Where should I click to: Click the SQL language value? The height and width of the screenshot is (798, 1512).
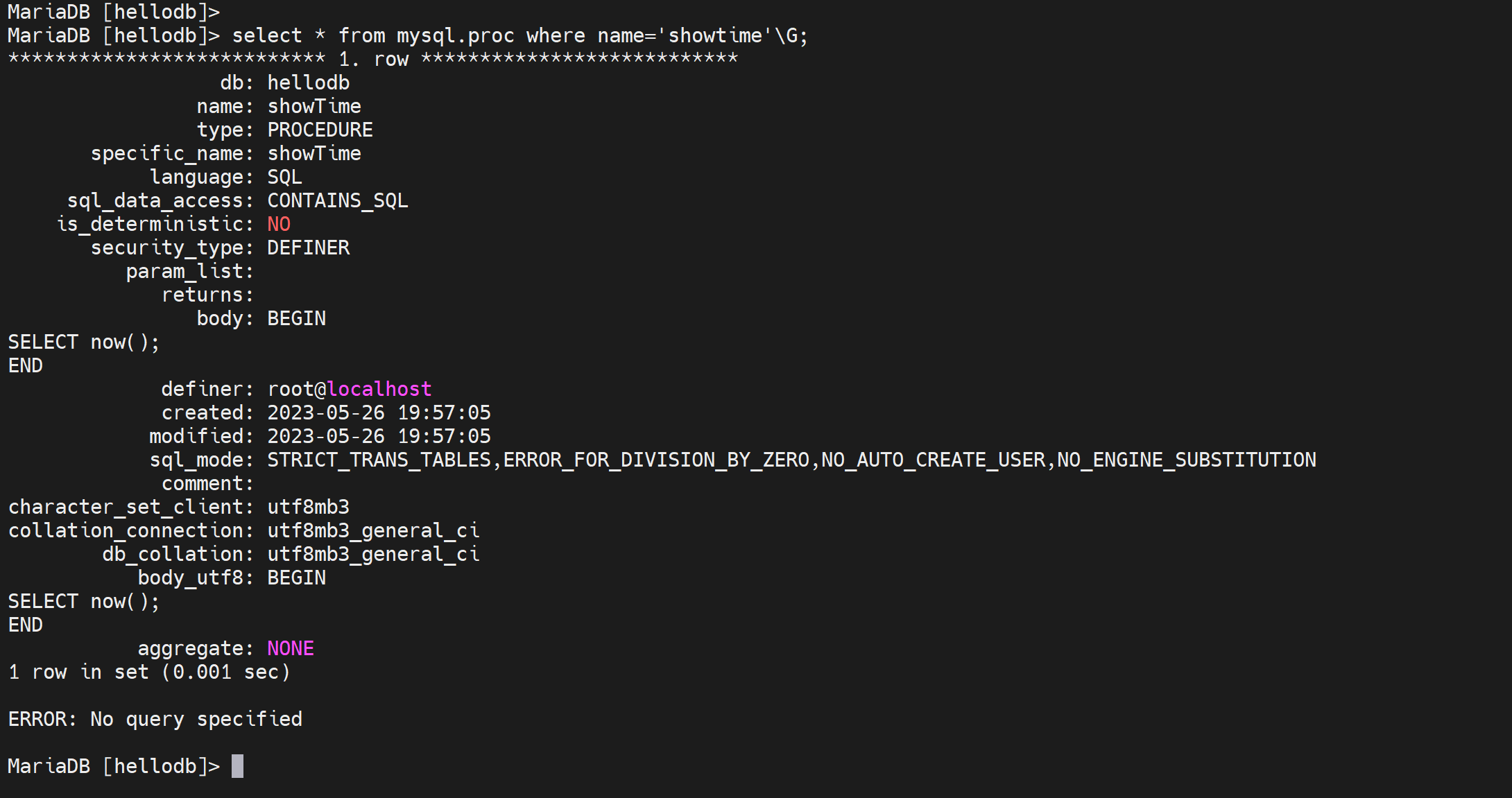pos(284,177)
